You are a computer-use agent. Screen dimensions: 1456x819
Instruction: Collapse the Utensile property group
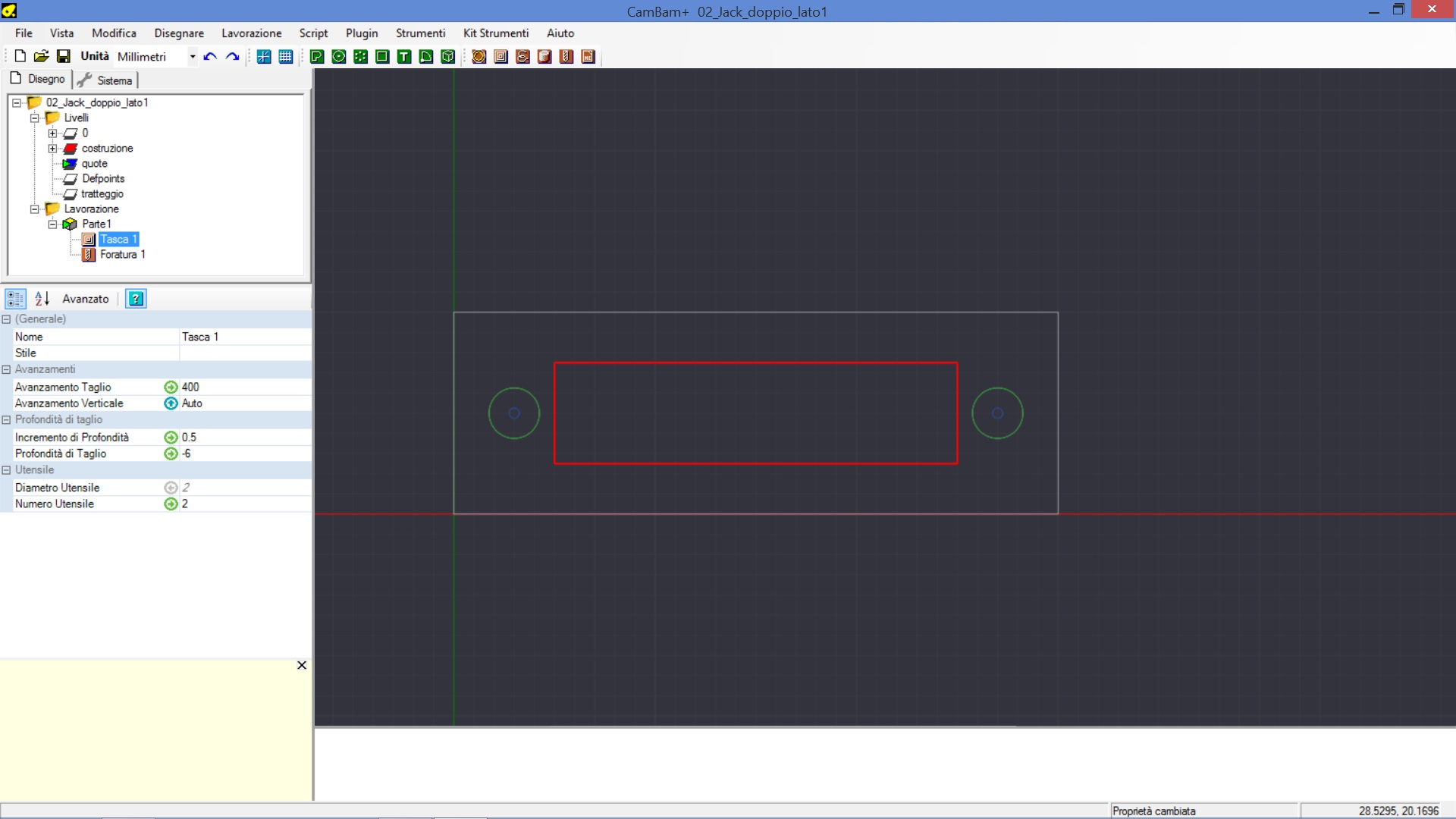coord(6,470)
